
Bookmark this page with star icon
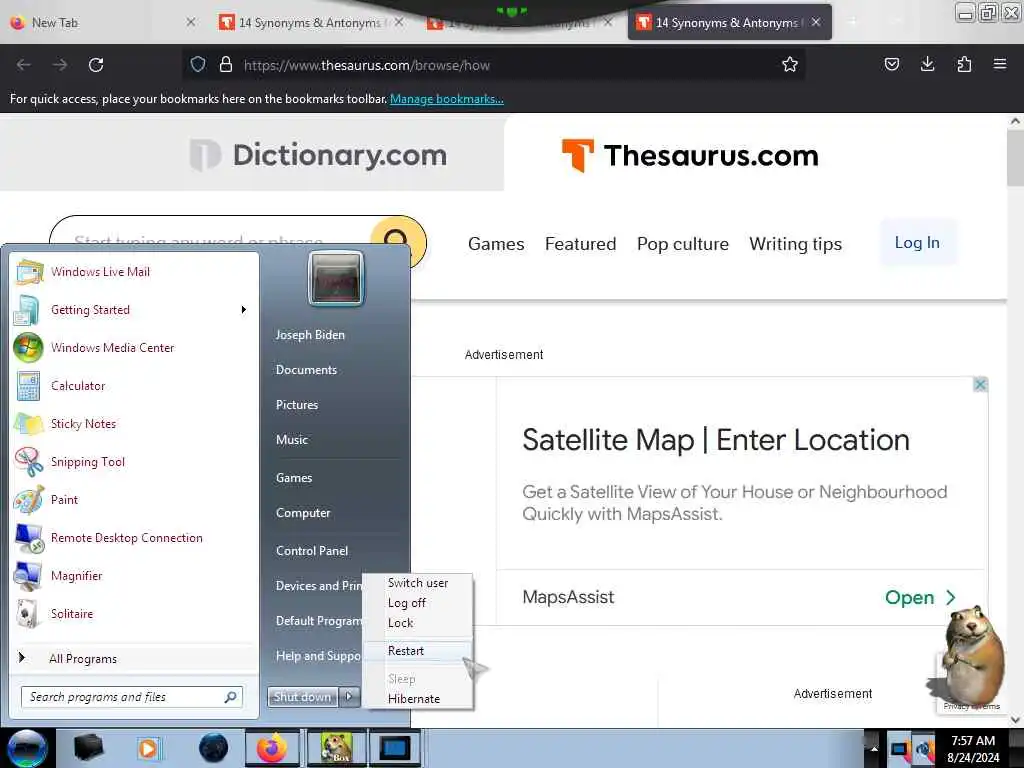790,64
